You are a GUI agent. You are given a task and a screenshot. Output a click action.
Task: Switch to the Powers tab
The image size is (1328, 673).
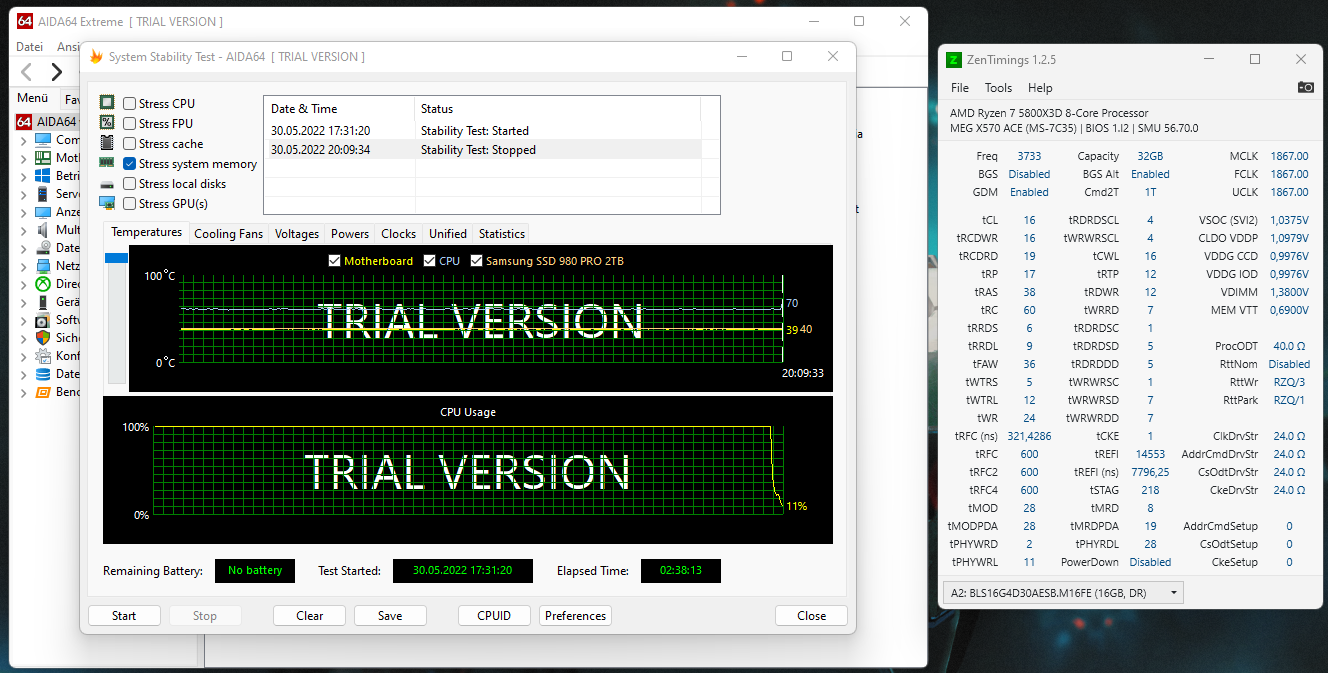point(350,234)
